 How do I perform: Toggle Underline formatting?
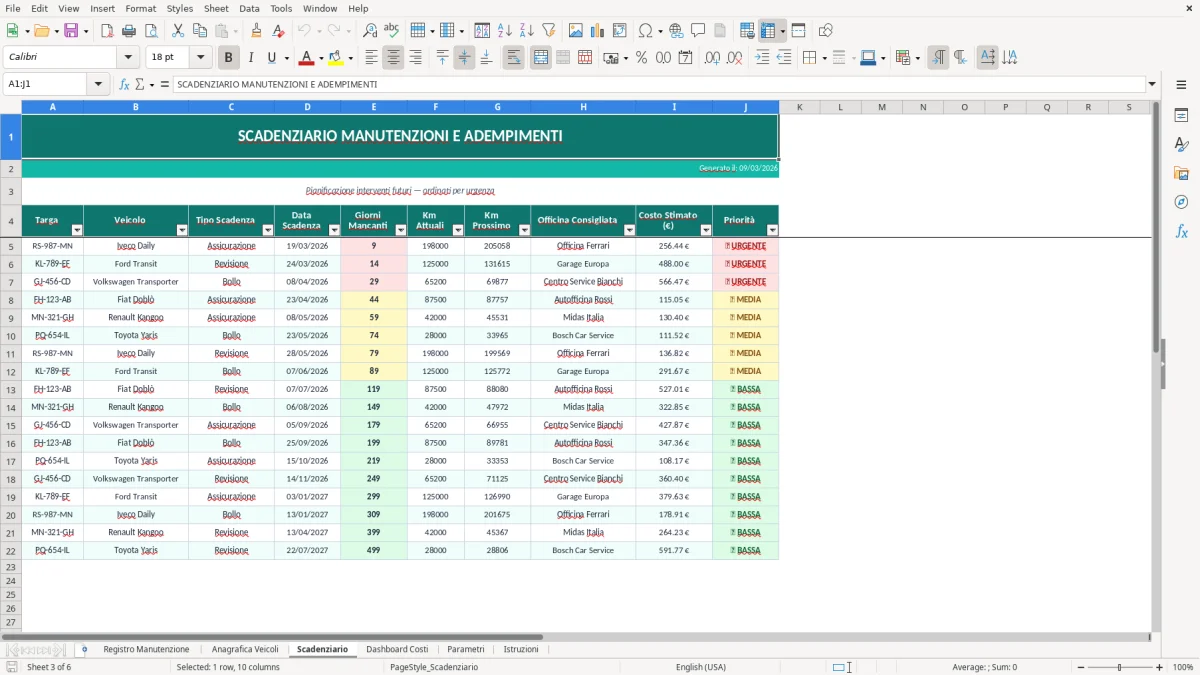[272, 58]
